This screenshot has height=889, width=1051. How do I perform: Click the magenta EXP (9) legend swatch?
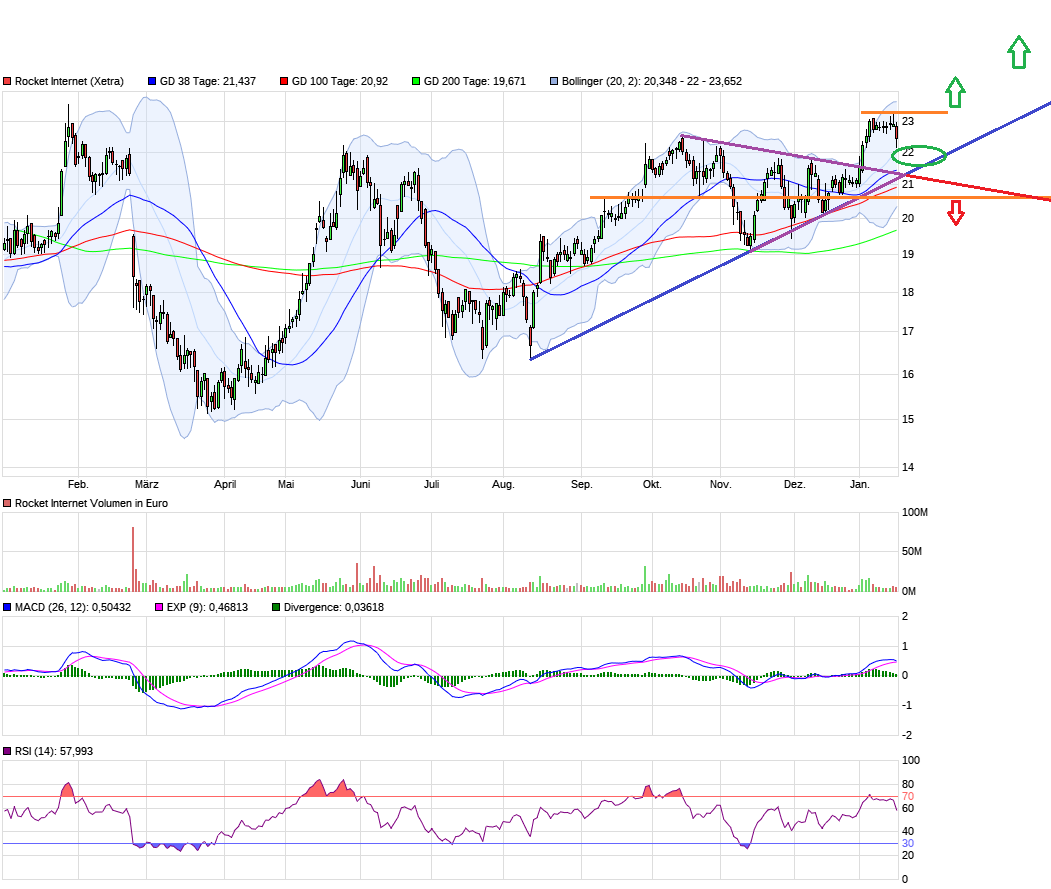coord(159,607)
